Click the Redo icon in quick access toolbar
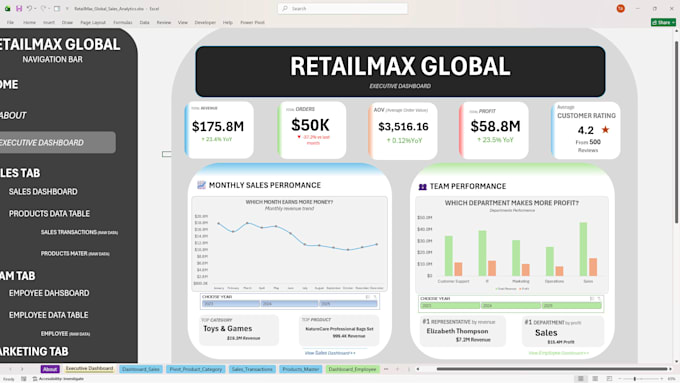This screenshot has height=383, width=680. tap(43, 9)
